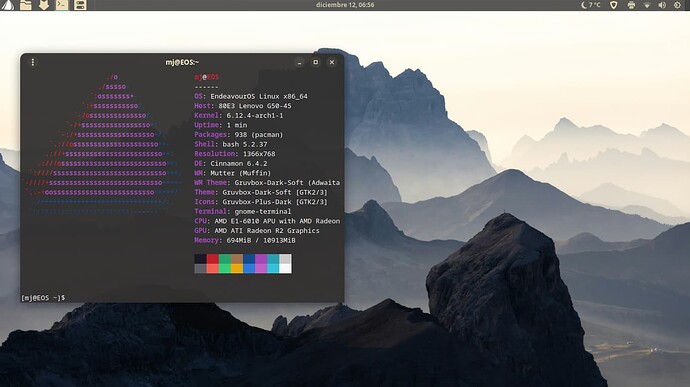
Task: Open the terminal launcher in the panel
Action: pyautogui.click(x=62, y=5)
